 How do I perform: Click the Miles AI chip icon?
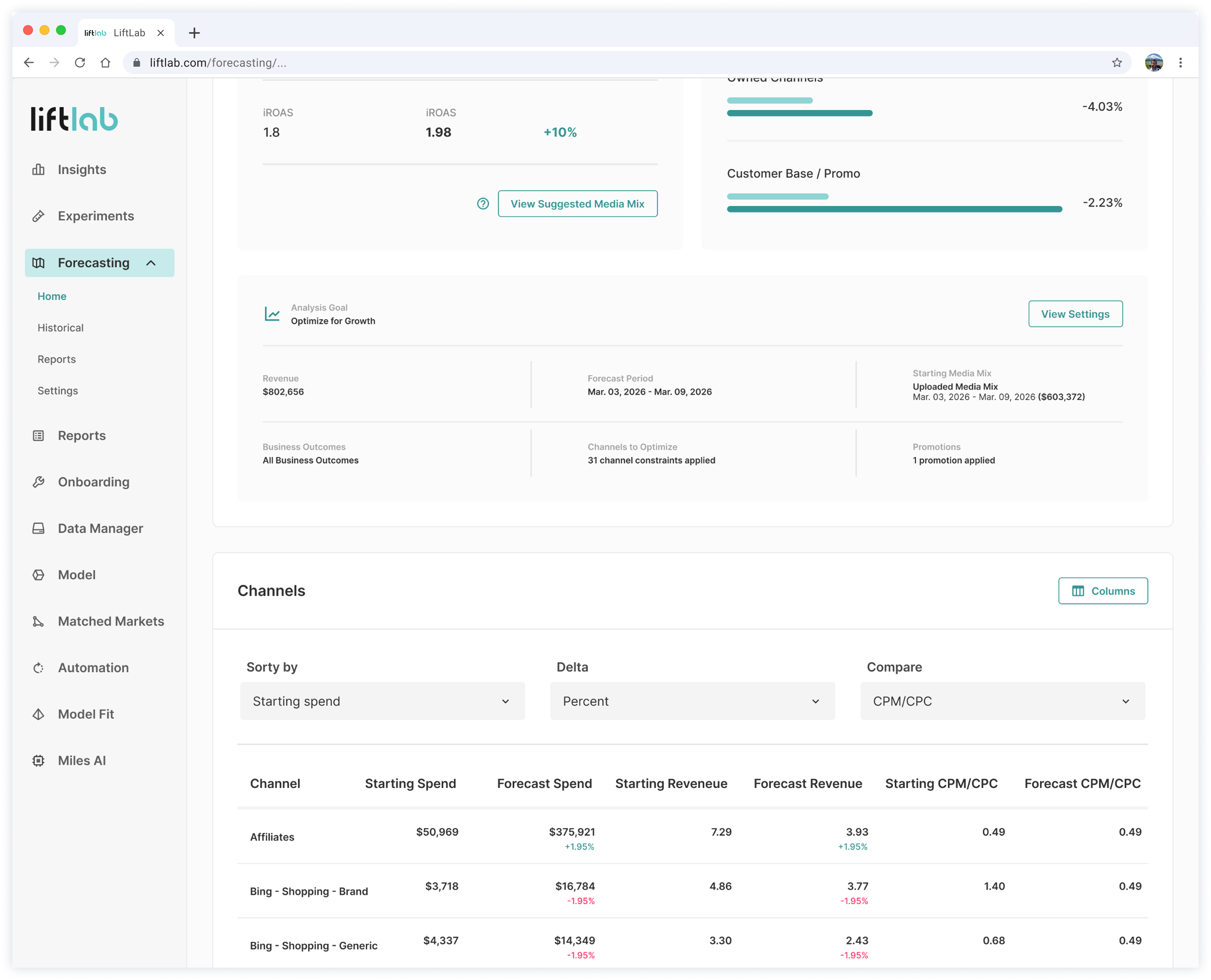coord(38,761)
